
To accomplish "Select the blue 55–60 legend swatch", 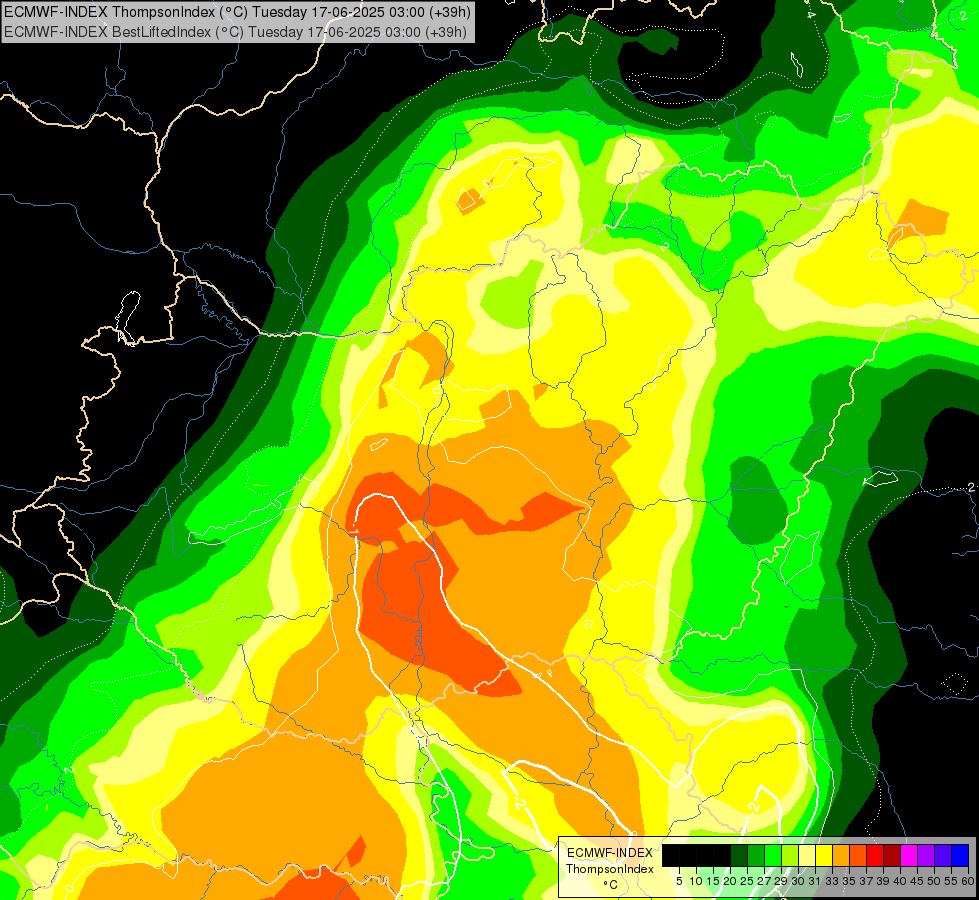I will 960,855.
